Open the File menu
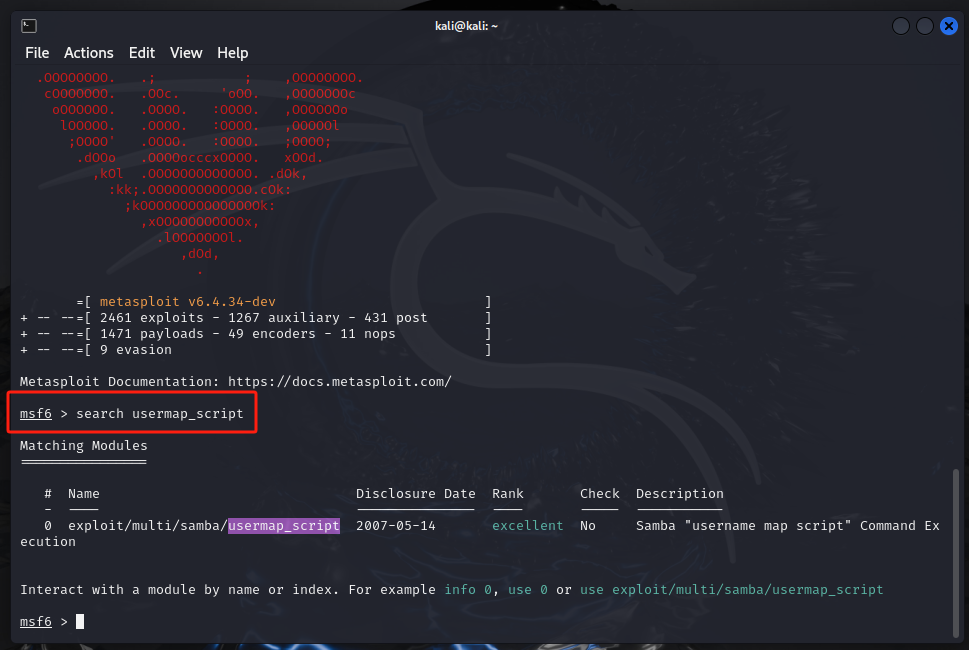Viewport: 969px width, 650px height. point(37,53)
